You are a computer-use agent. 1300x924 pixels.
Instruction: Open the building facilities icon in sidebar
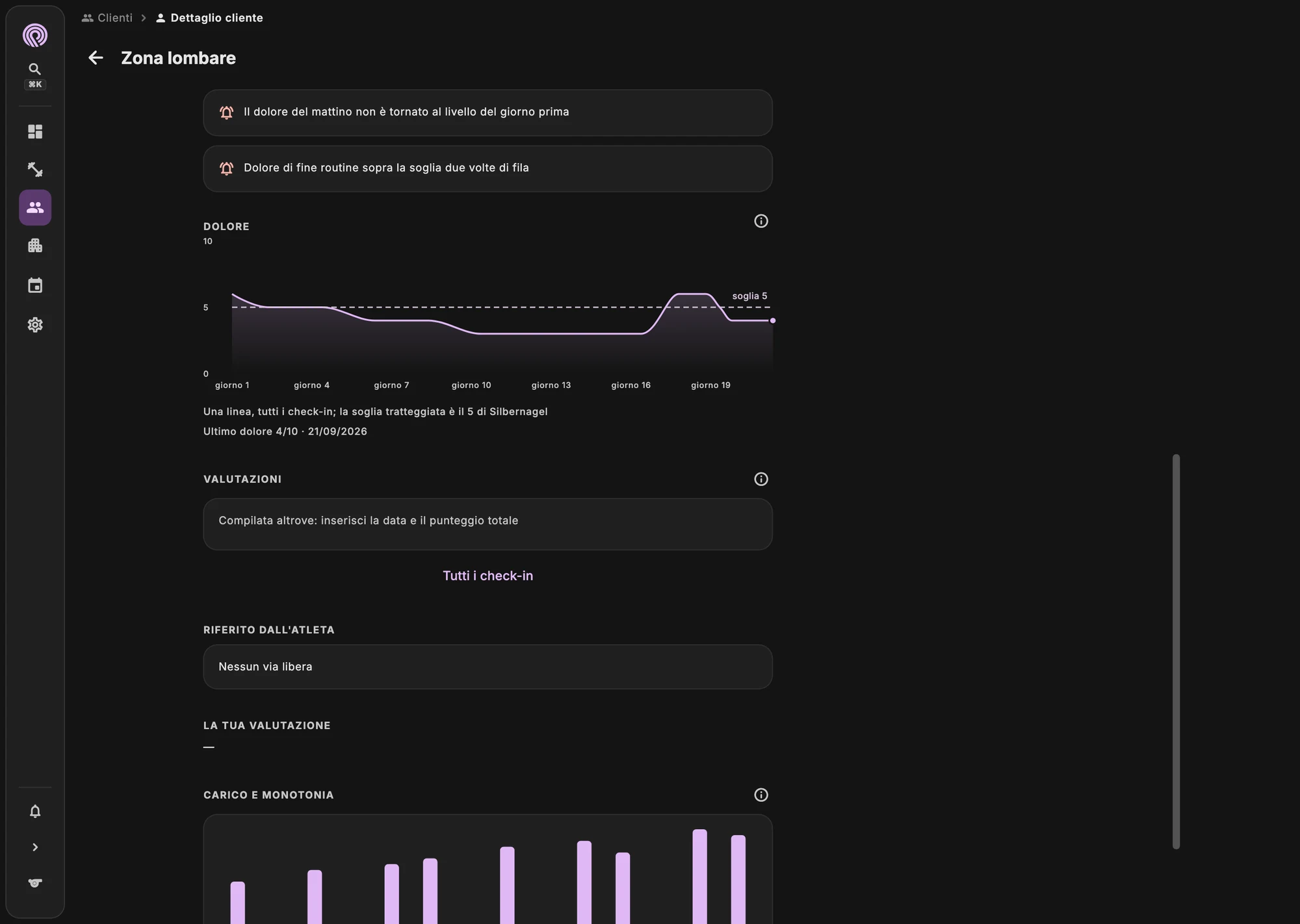pos(35,246)
